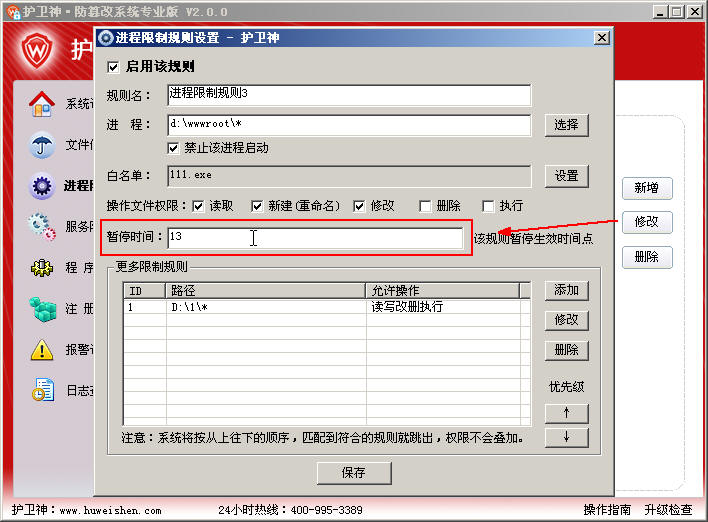Click the 进程 path input field
Viewport: 708px width, 522px height.
(349, 125)
